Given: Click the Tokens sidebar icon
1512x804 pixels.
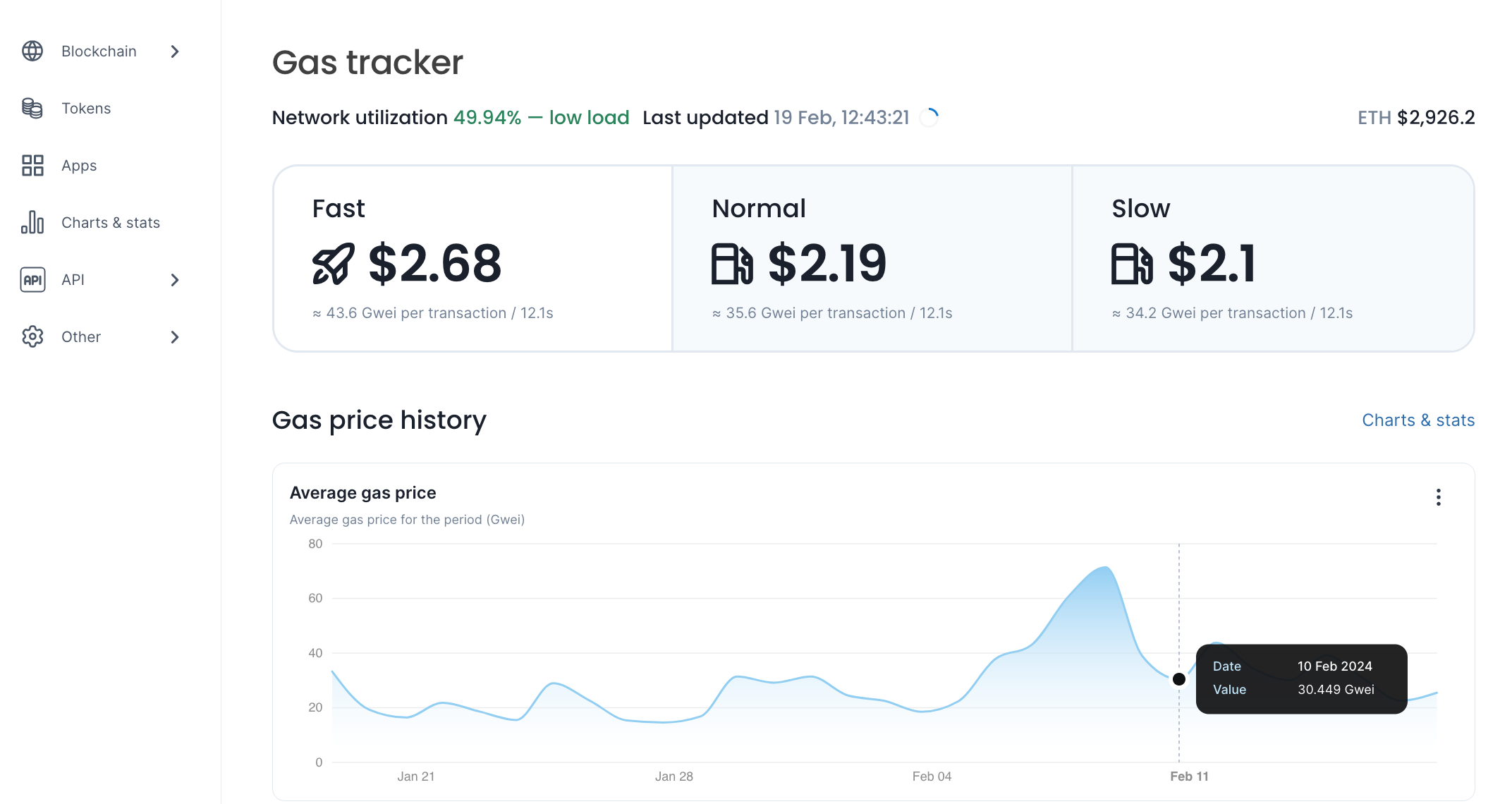Looking at the screenshot, I should (x=32, y=108).
